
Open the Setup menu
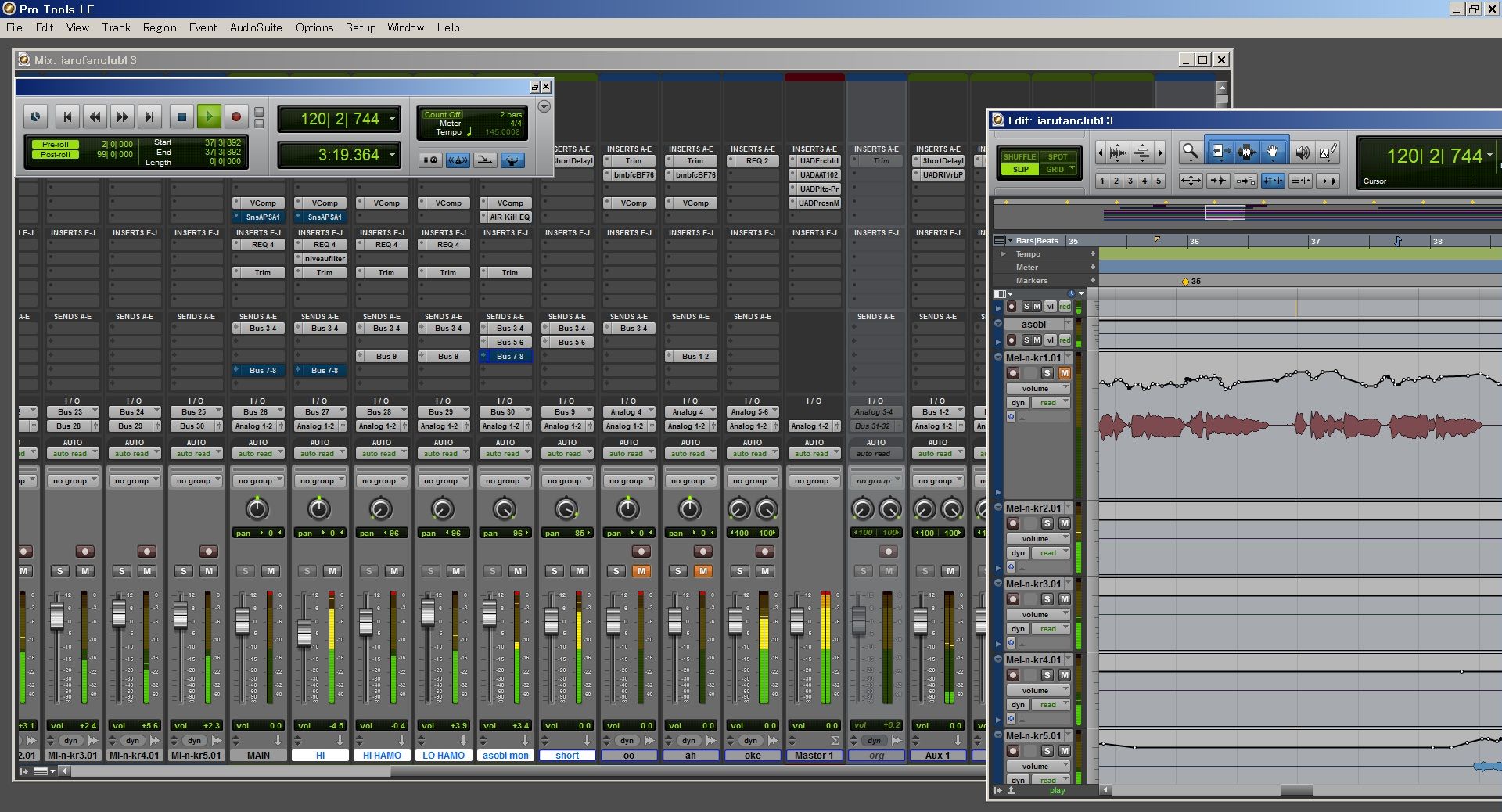coord(361,27)
